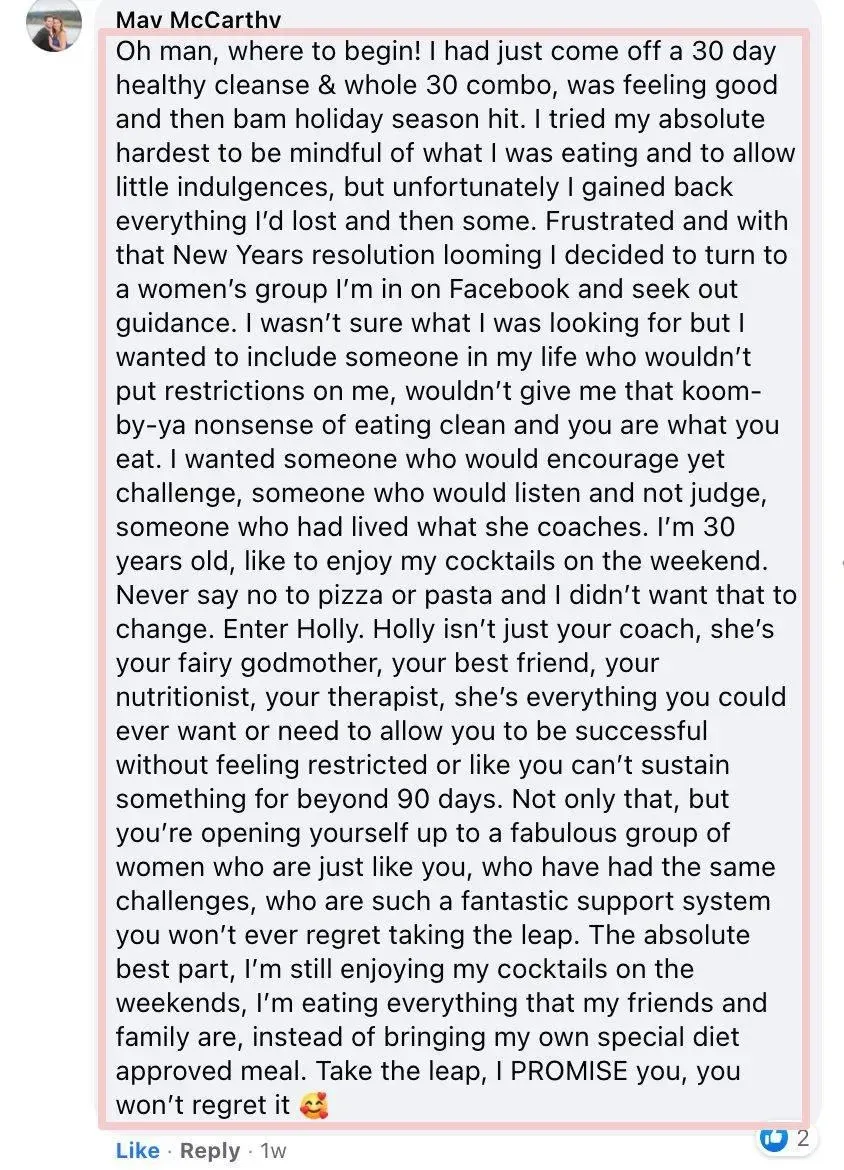This screenshot has width=844, height=1170.
Task: Click the blue thumbs-up reaction icon
Action: pyautogui.click(x=773, y=1138)
